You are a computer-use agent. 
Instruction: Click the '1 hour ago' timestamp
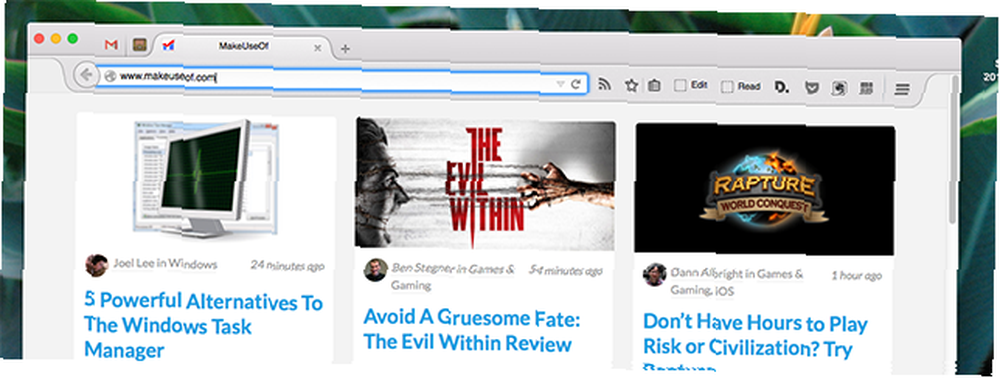click(x=857, y=275)
